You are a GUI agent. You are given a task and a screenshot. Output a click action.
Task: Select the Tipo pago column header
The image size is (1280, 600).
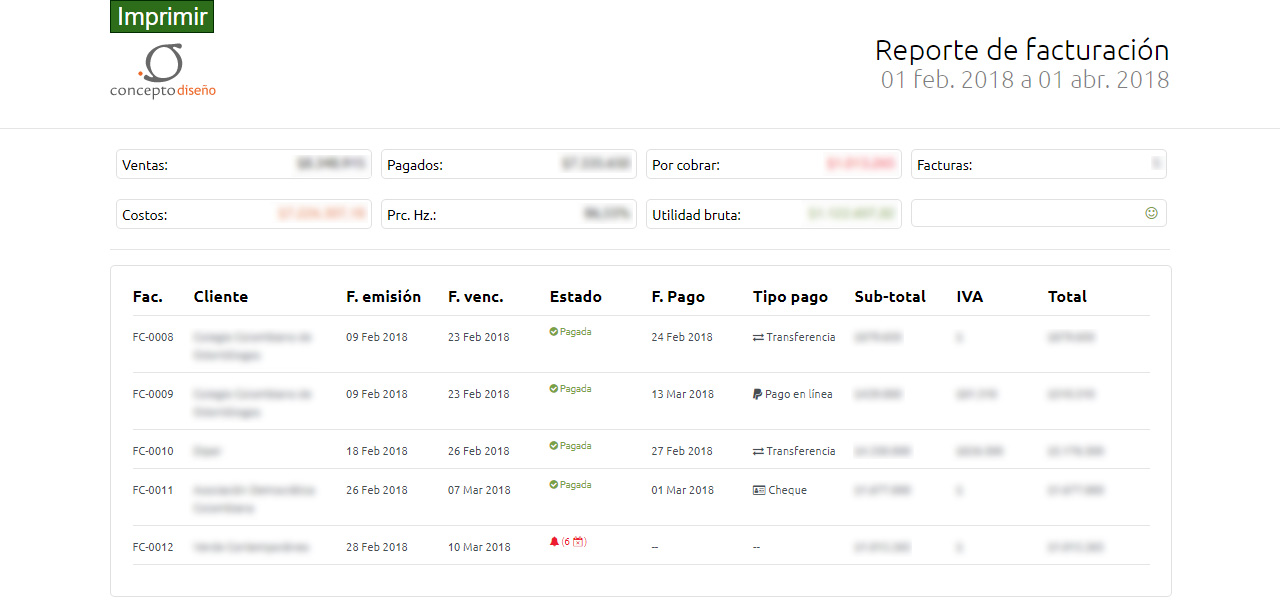coord(791,297)
